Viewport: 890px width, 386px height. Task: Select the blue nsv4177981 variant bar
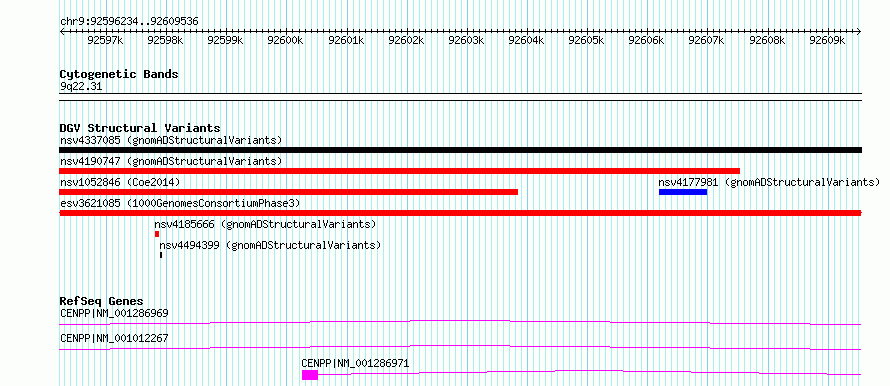pyautogui.click(x=683, y=192)
